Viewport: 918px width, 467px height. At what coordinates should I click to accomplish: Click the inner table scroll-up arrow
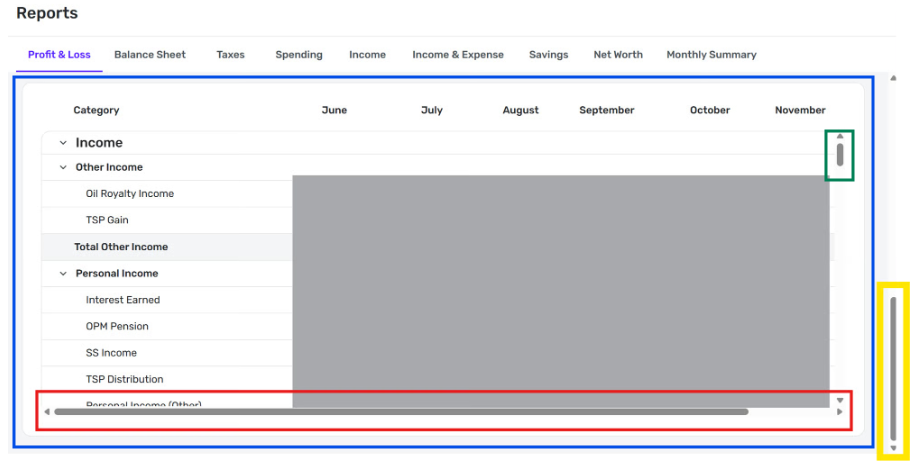tap(840, 136)
